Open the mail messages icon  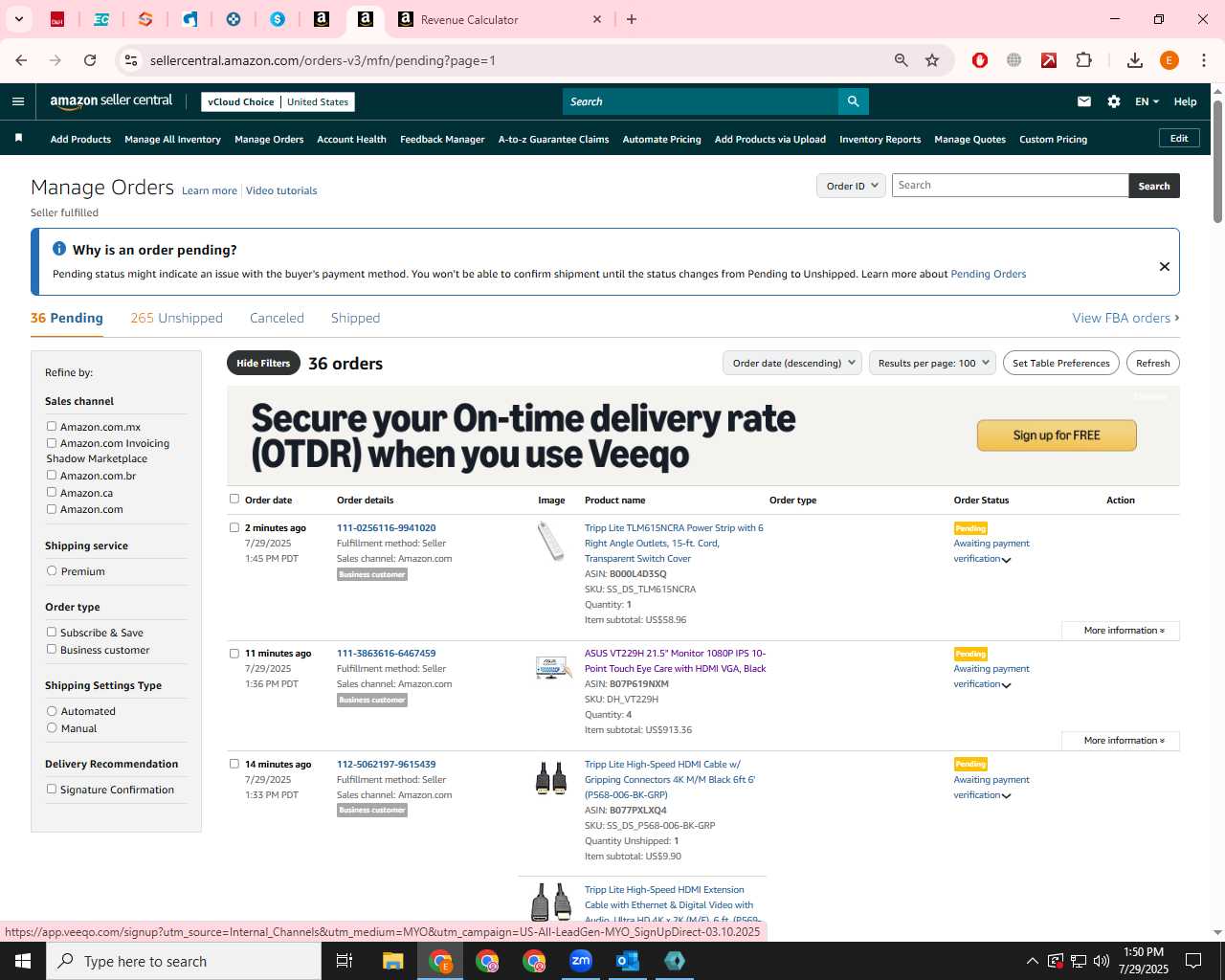tap(1084, 101)
